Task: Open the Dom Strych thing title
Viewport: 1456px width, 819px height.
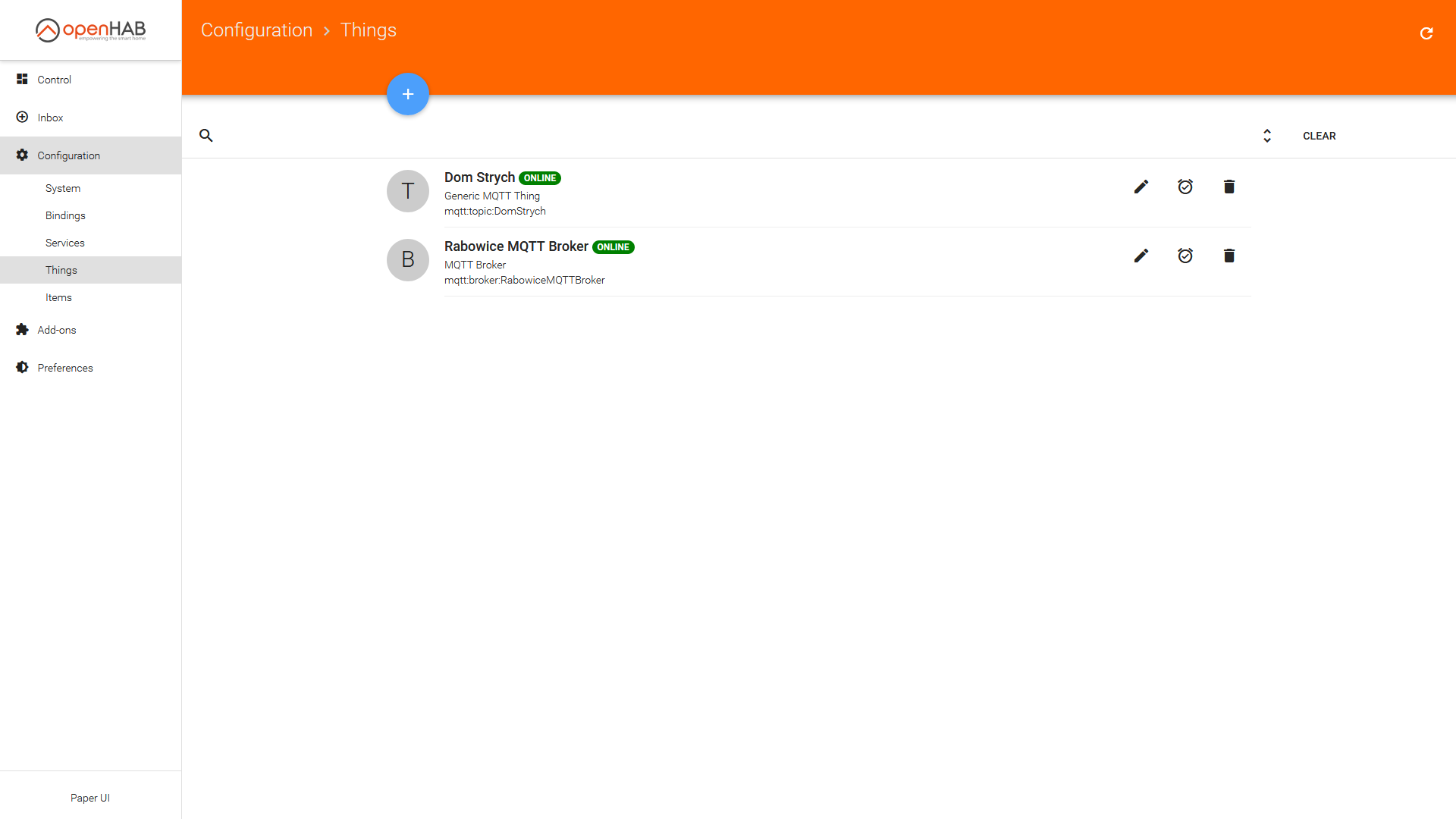Action: pos(479,177)
